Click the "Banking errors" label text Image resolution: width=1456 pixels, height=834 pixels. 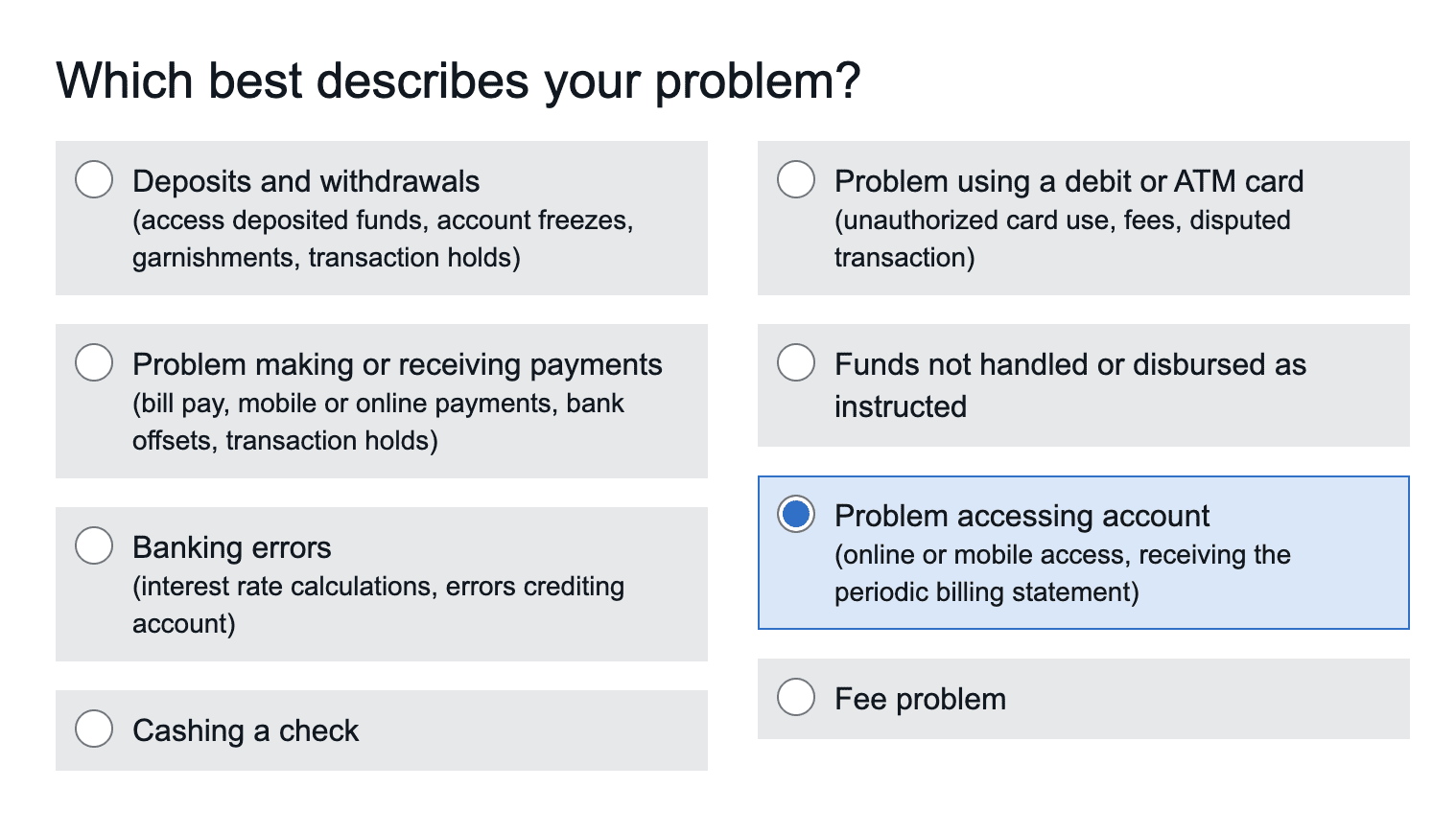pos(232,547)
